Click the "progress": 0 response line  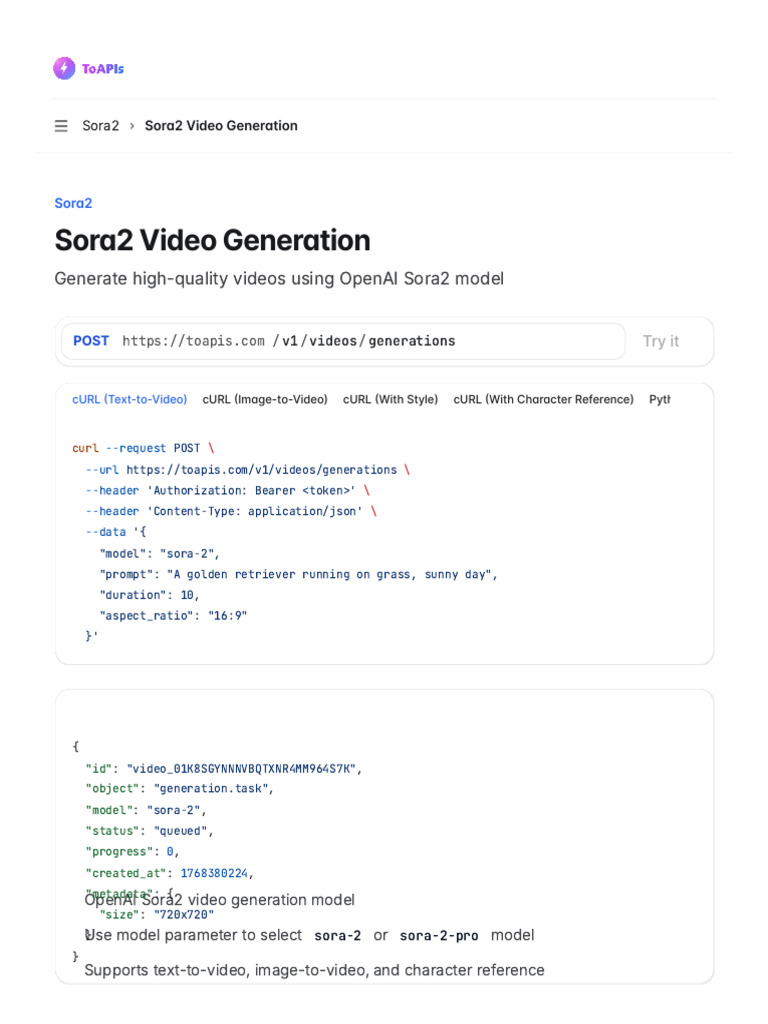tap(132, 852)
